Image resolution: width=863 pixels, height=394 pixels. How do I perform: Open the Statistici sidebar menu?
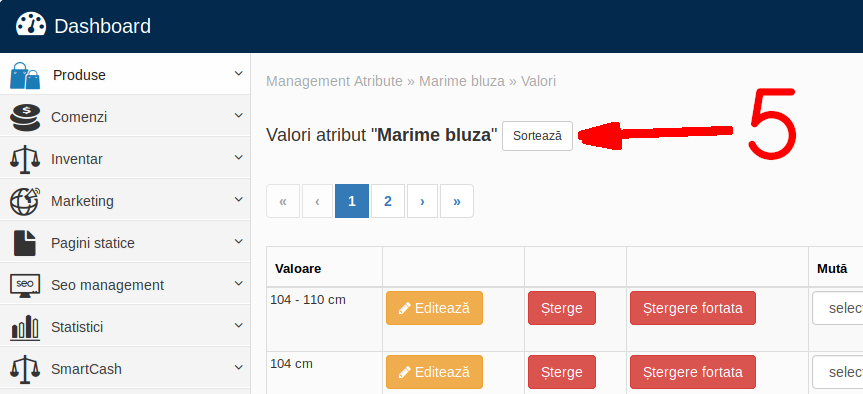pyautogui.click(x=125, y=327)
